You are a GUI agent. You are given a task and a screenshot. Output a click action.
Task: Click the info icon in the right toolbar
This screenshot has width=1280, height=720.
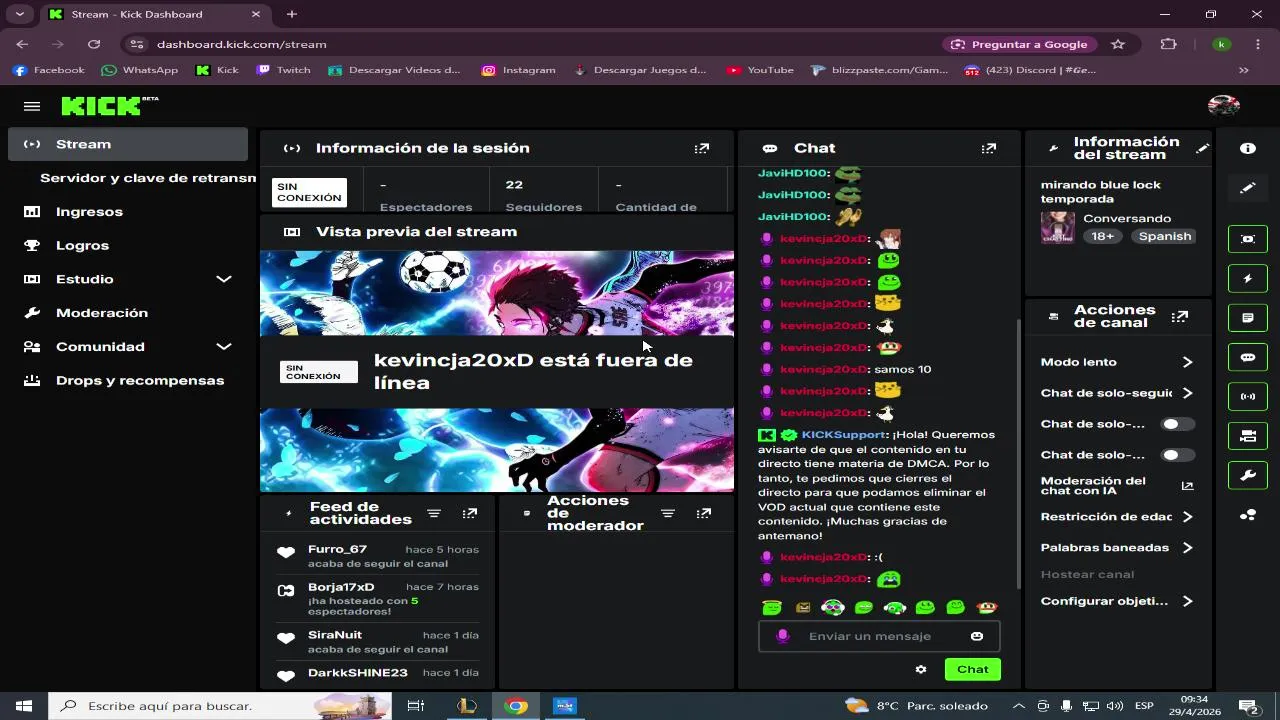1248,148
